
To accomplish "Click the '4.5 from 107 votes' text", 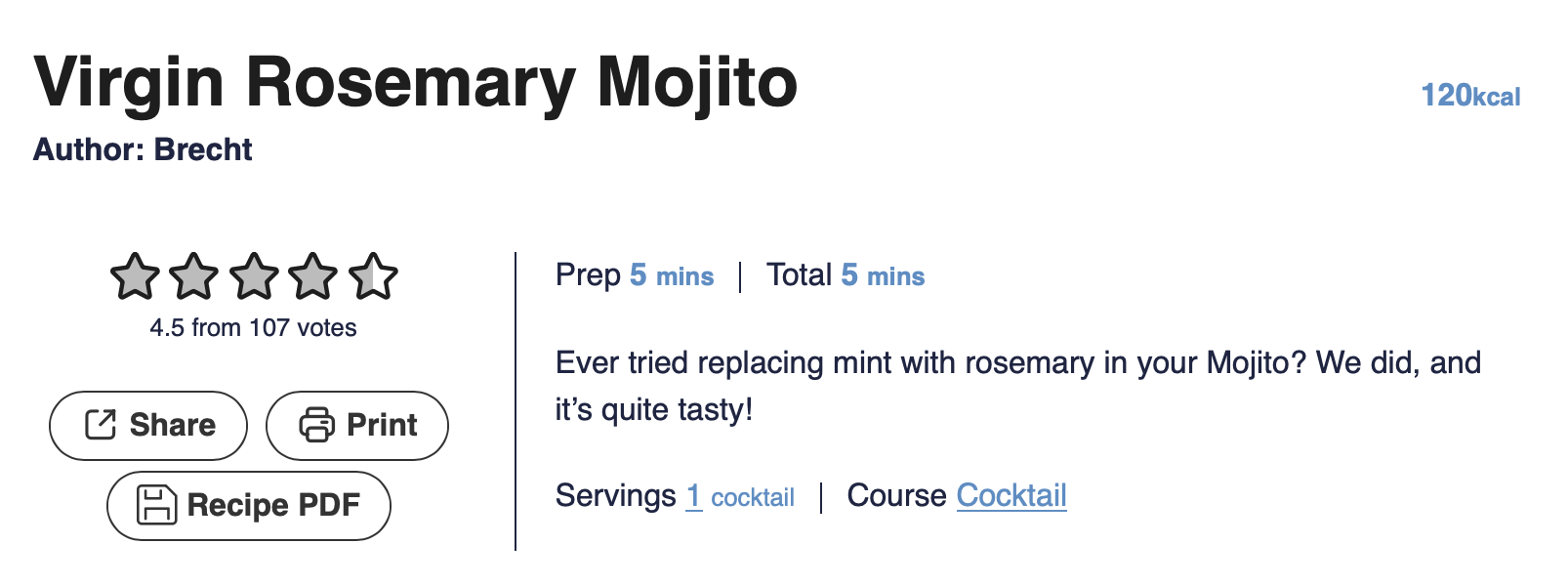I will click(253, 328).
